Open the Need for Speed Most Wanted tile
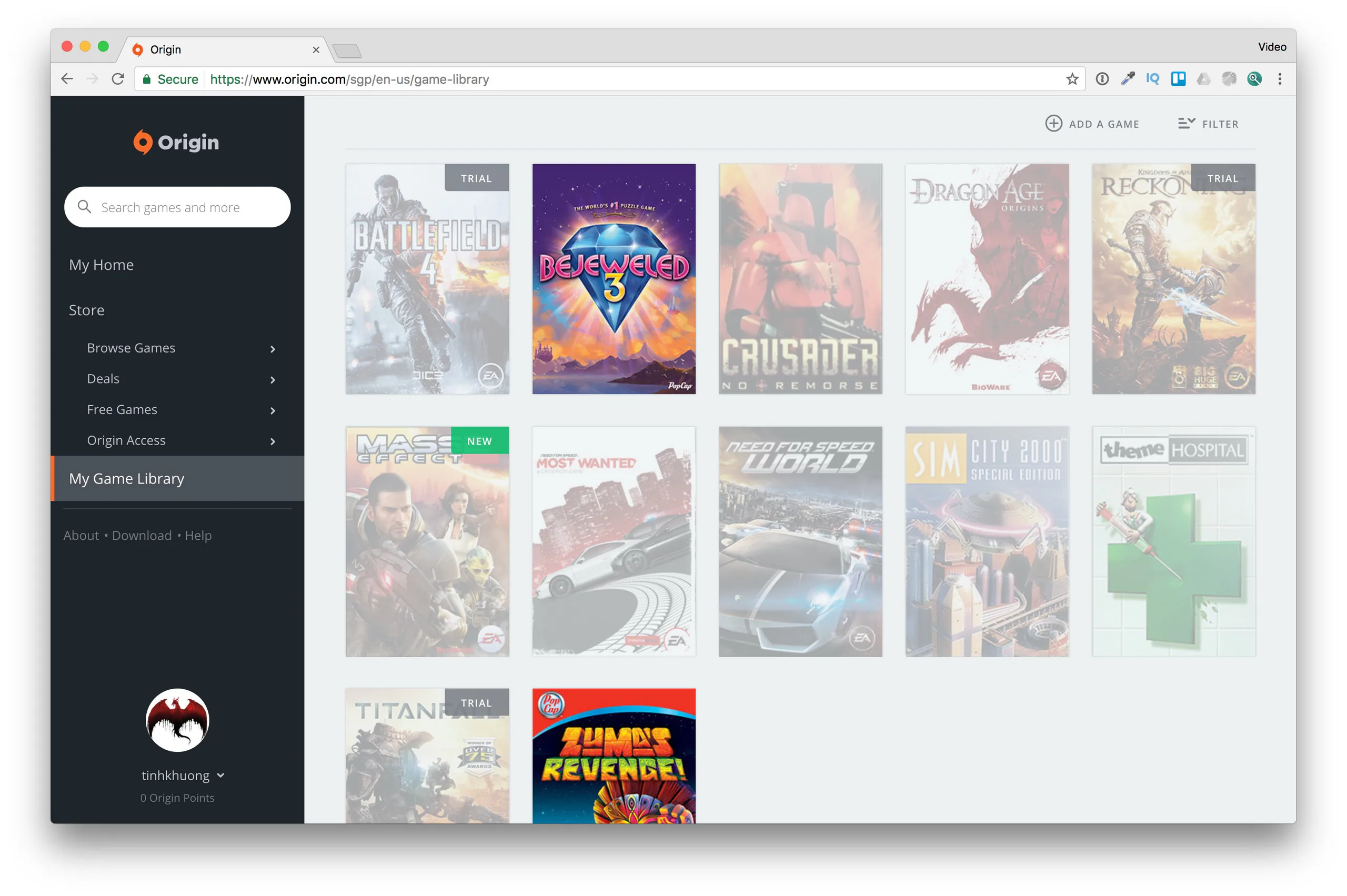This screenshot has width=1347, height=896. 614,541
